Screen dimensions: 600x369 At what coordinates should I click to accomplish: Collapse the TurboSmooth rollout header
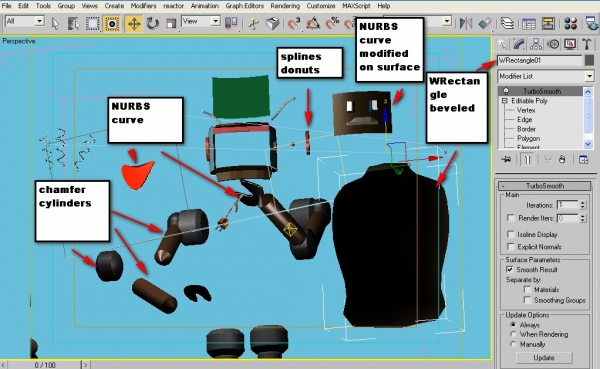click(x=545, y=186)
